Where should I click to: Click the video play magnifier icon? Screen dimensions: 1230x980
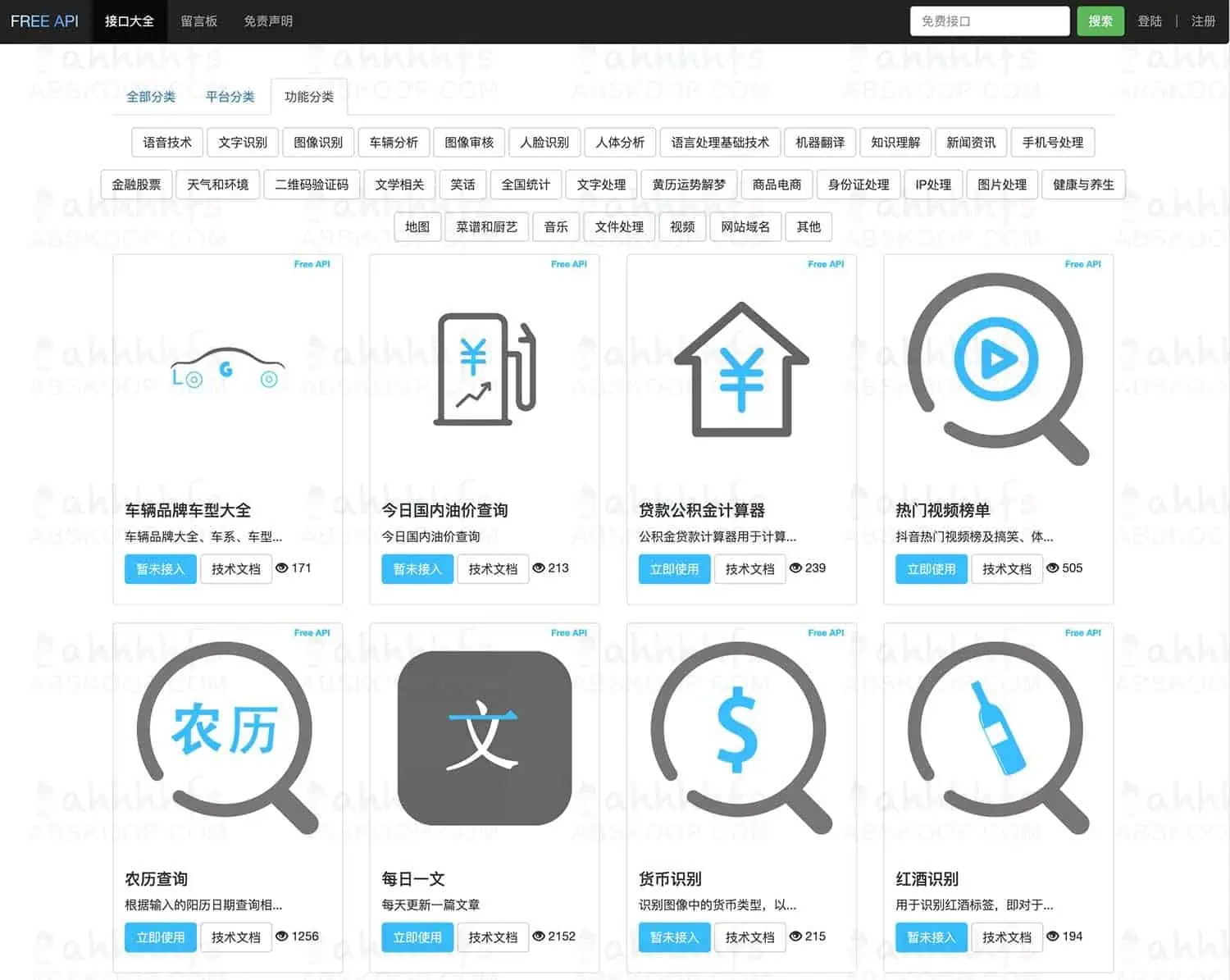tap(998, 369)
